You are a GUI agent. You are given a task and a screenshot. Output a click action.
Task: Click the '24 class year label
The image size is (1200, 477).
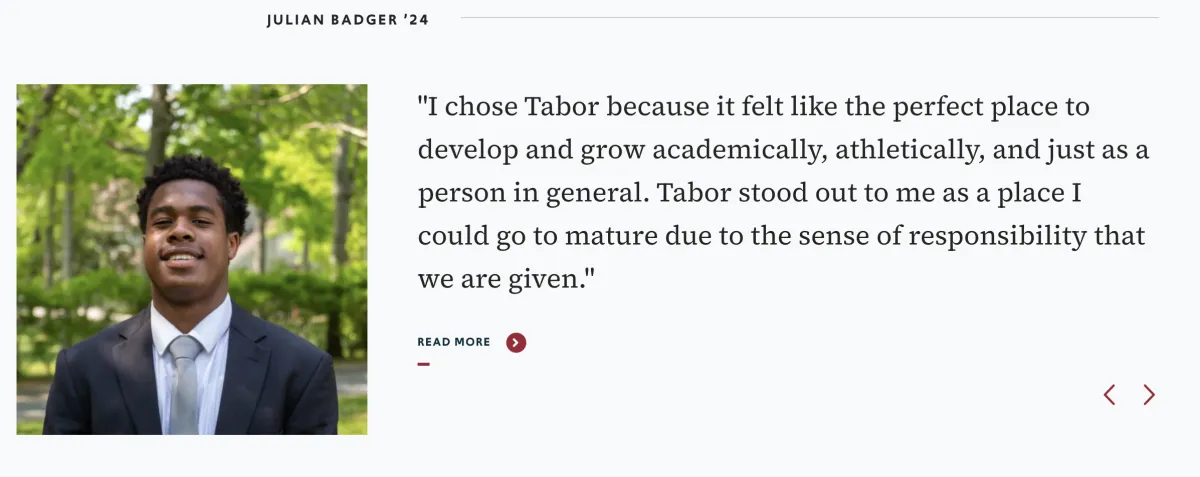click(x=416, y=20)
